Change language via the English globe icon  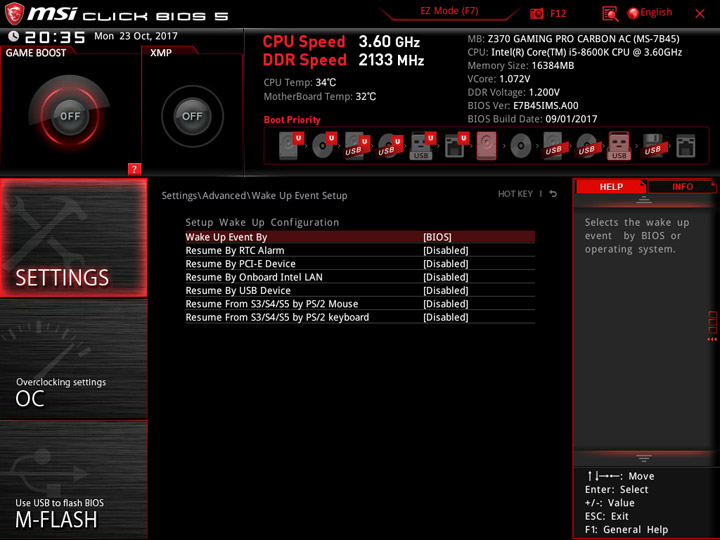click(633, 13)
